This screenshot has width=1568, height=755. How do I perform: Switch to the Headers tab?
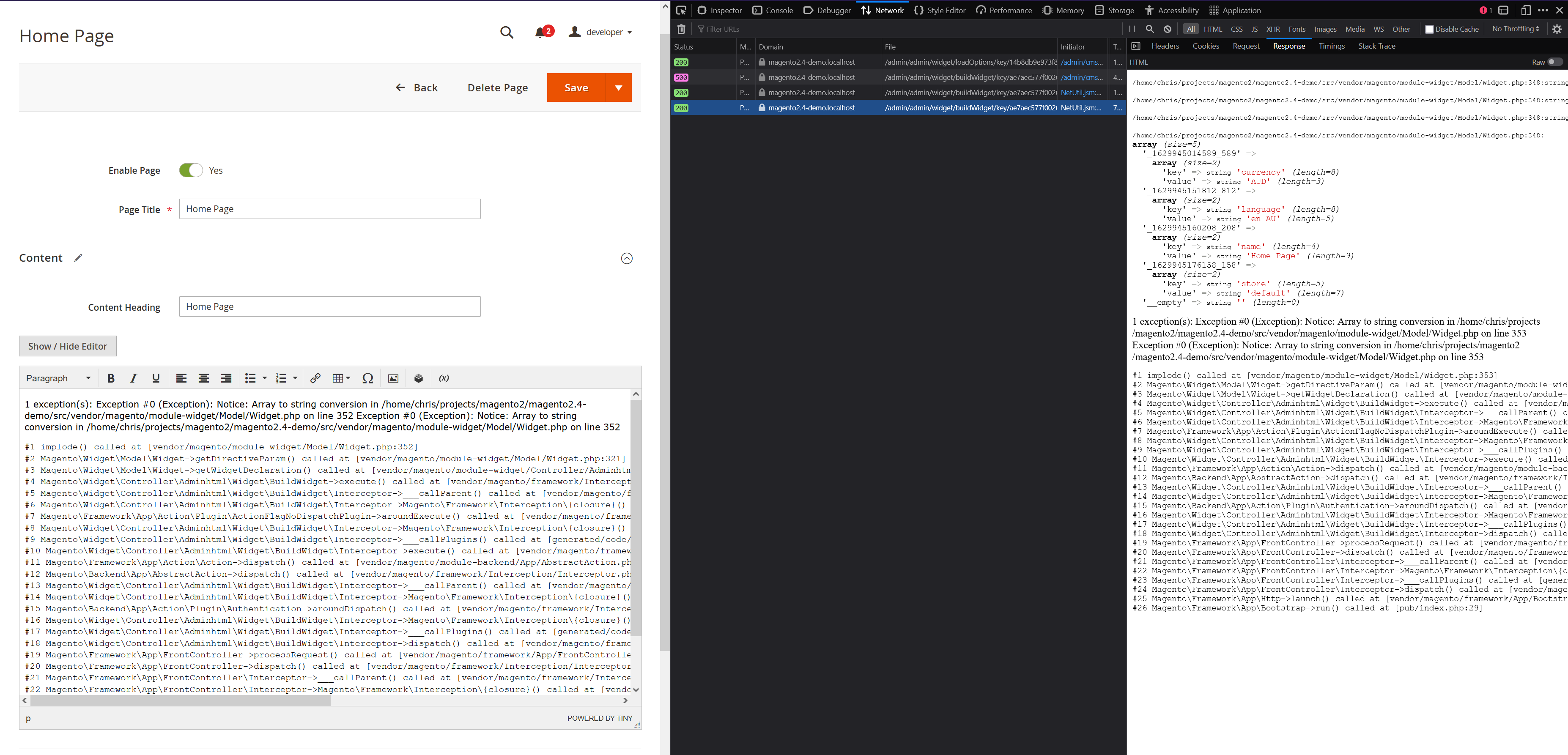(1165, 46)
